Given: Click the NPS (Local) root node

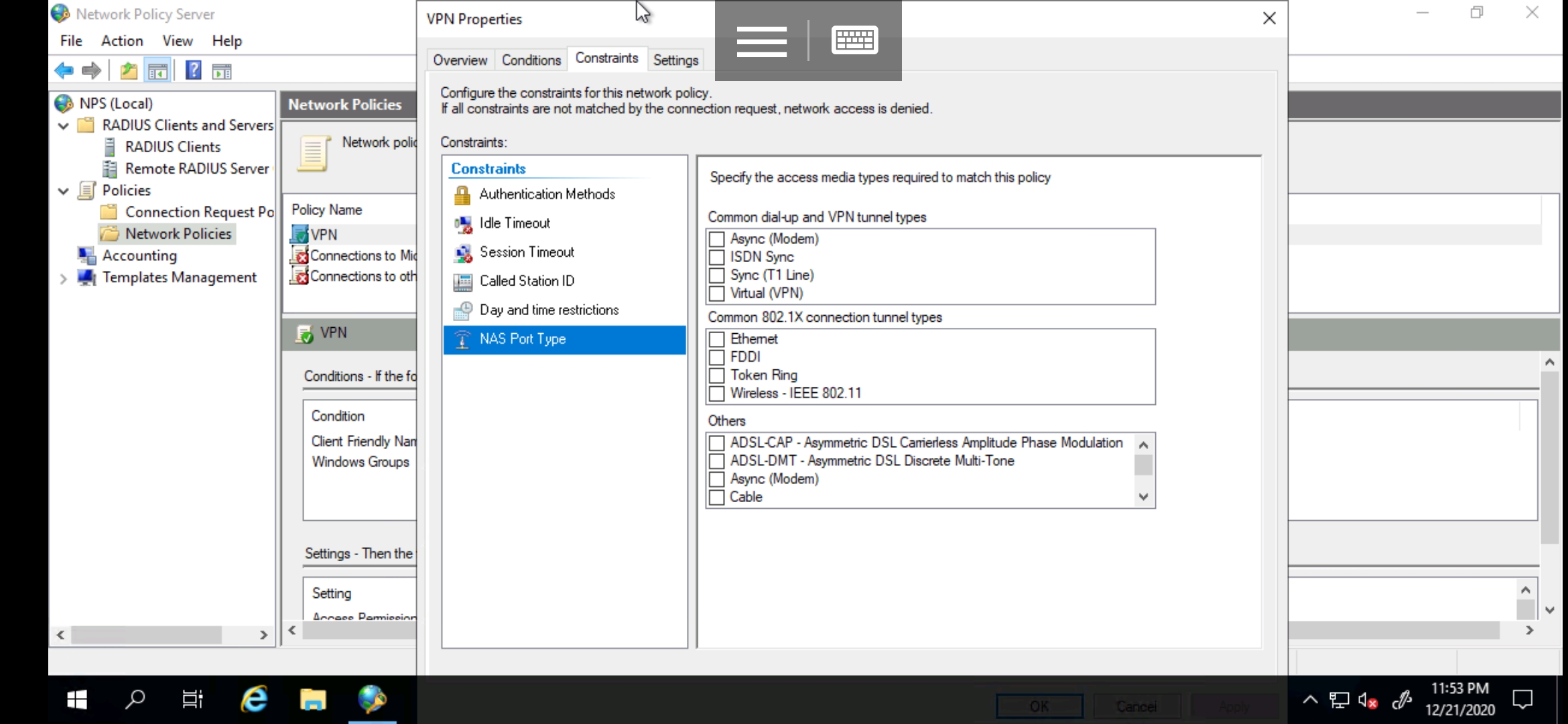Looking at the screenshot, I should click(x=116, y=103).
